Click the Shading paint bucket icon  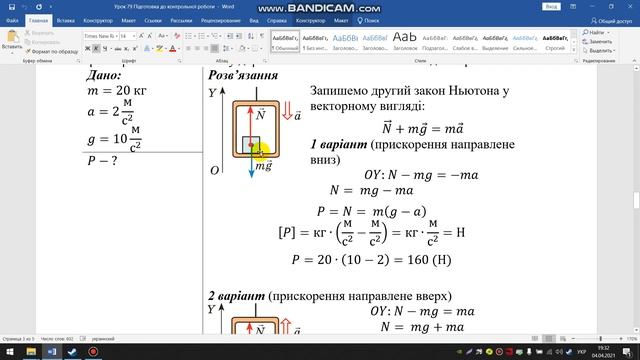click(242, 49)
